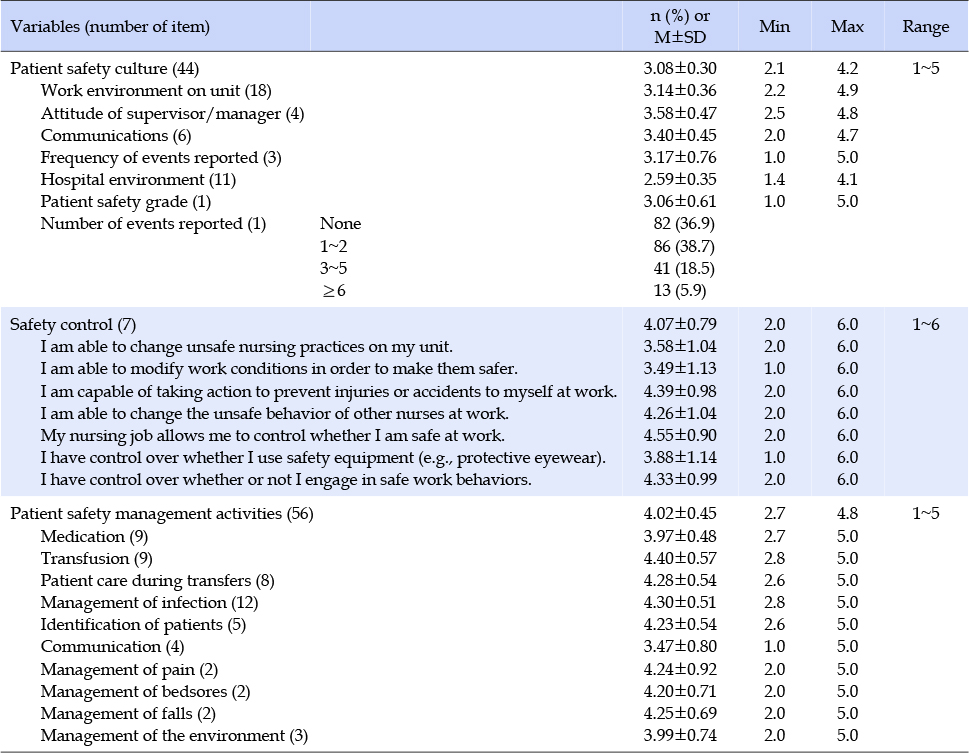
Task: Click the 'Hospital environment (11)' row label
Action: click(138, 179)
